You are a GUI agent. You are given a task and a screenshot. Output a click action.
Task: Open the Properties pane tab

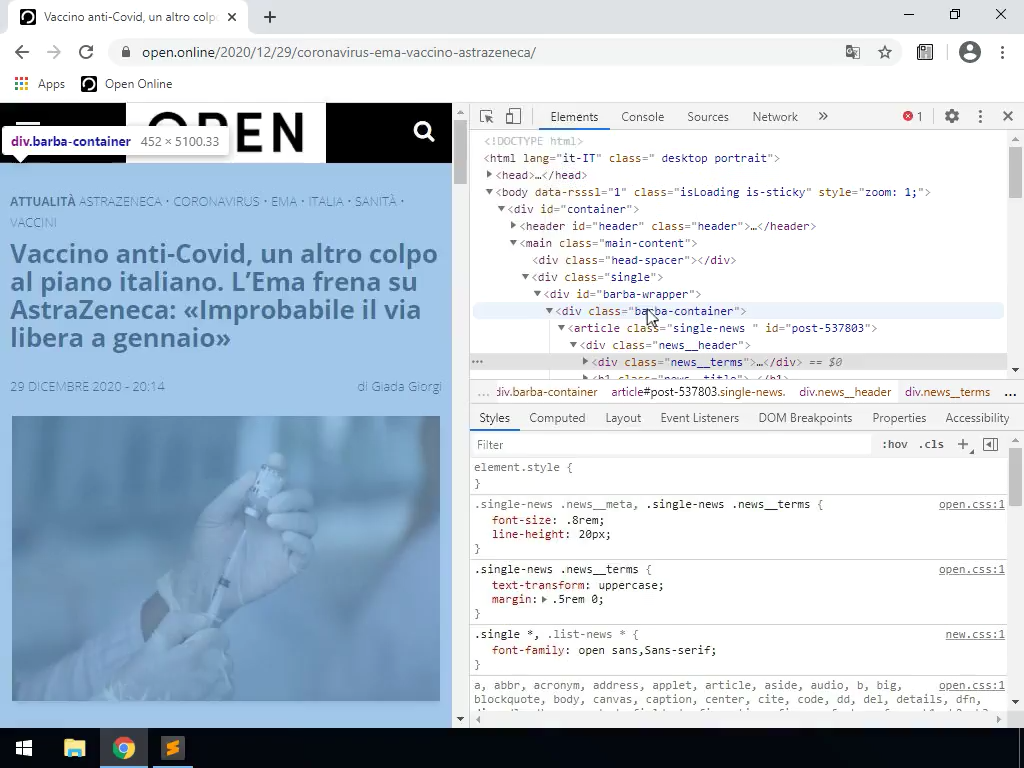899,418
